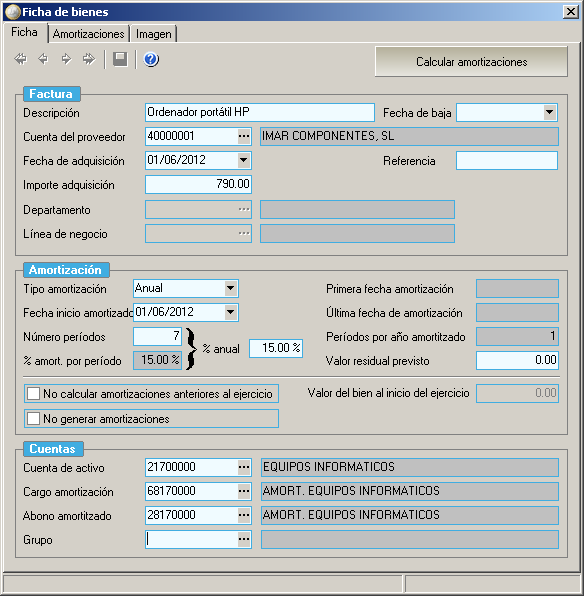Click the Descripción input field
This screenshot has height=596, width=584.
point(260,112)
